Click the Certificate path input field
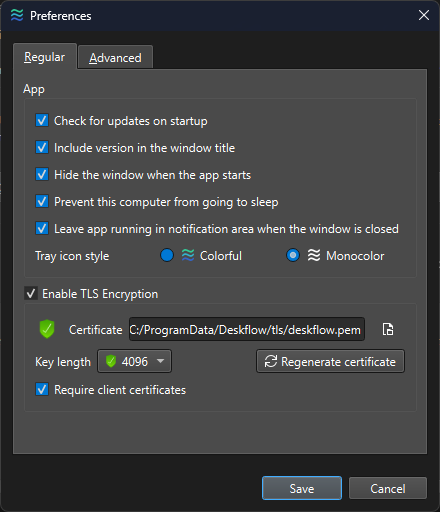 (247, 329)
